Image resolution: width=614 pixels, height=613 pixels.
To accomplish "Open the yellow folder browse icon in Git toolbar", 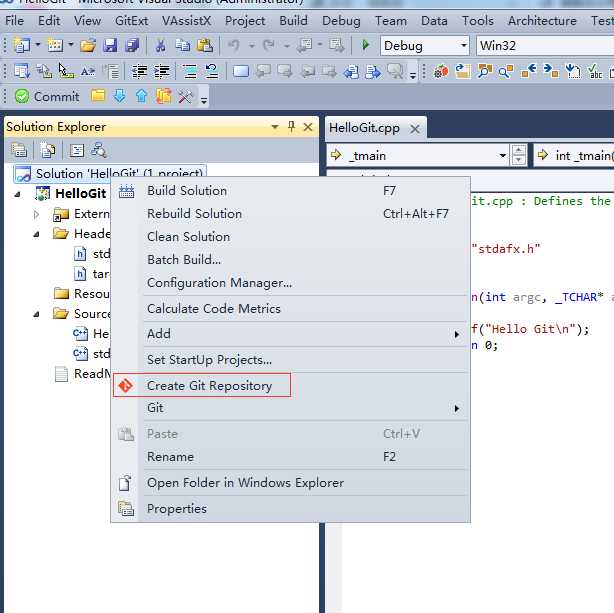I will click(x=98, y=96).
